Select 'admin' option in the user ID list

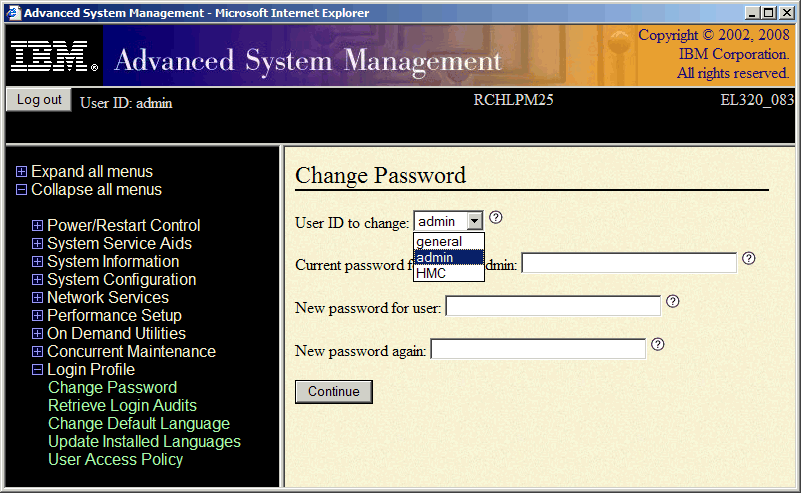(449, 257)
